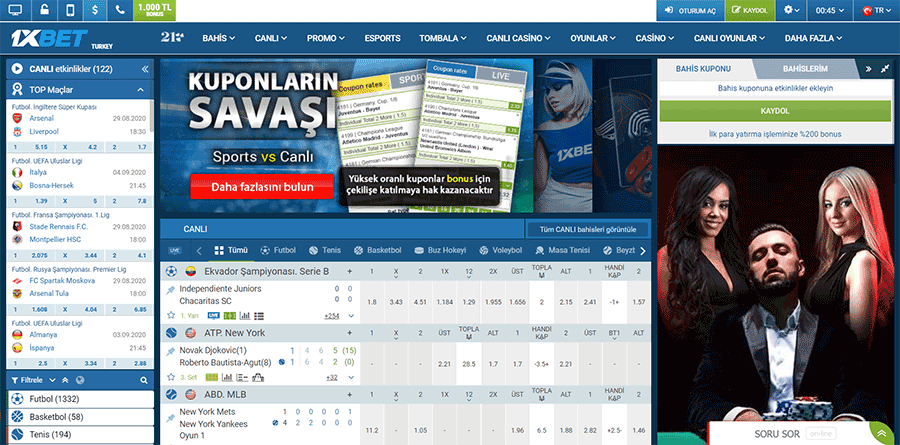The height and width of the screenshot is (445, 900).
Task: Click the 1XBET Turkey logo
Action: pyautogui.click(x=62, y=39)
